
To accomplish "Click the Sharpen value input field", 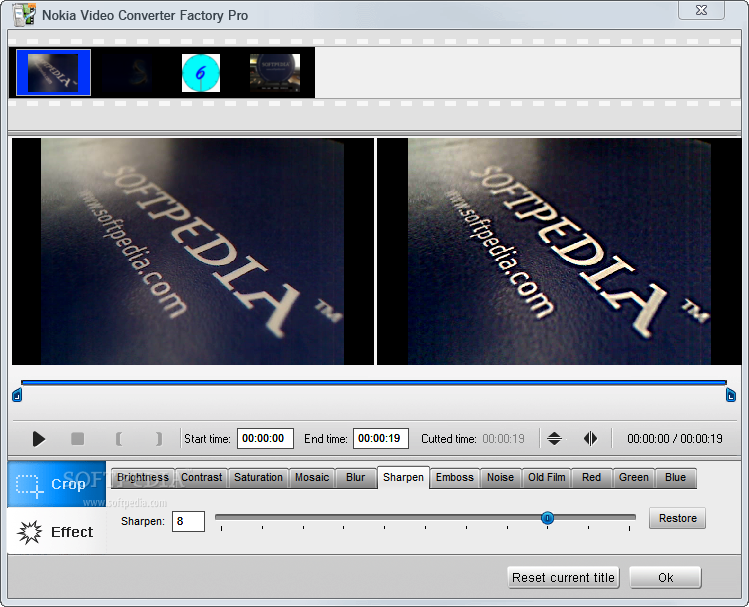I will (x=188, y=521).
